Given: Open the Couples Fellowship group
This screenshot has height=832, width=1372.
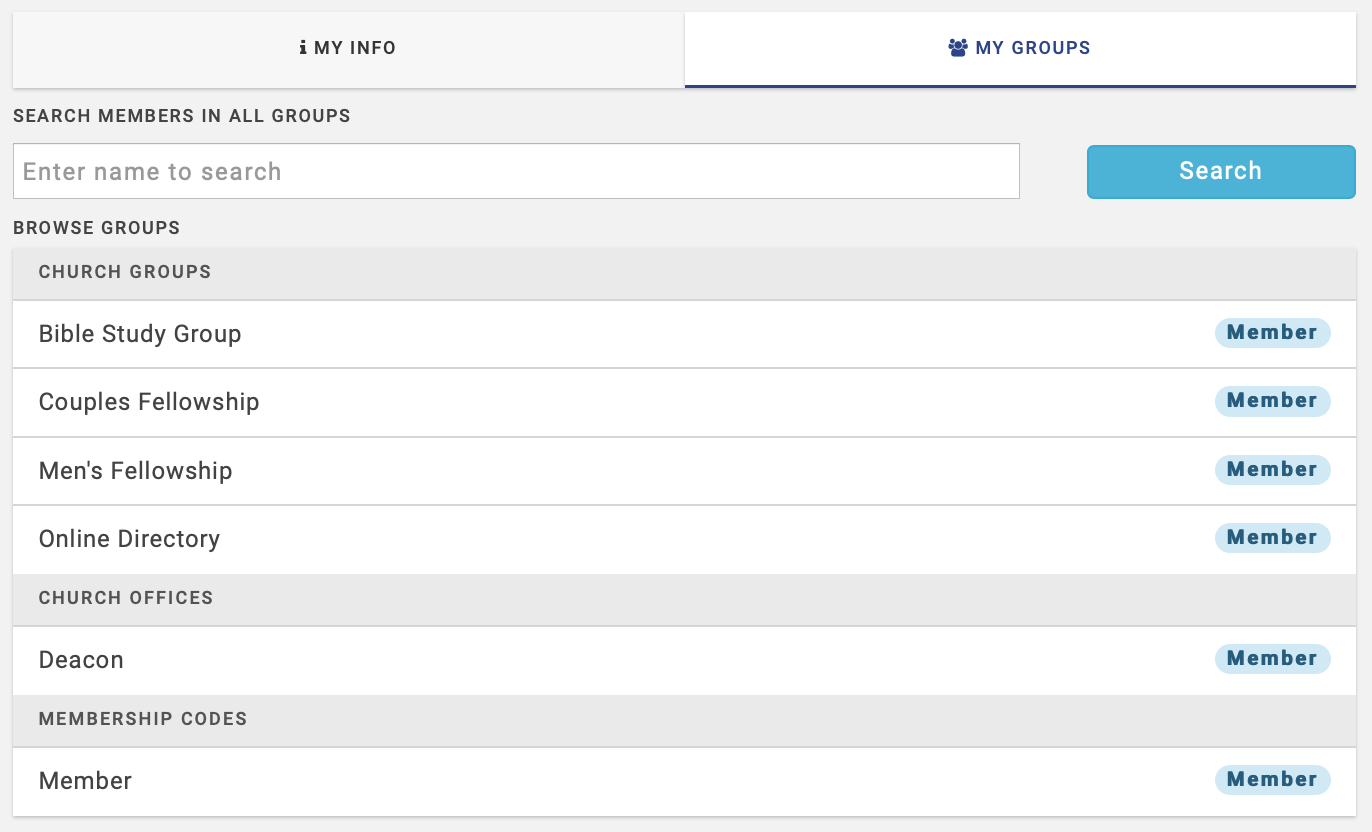Looking at the screenshot, I should coord(149,402).
